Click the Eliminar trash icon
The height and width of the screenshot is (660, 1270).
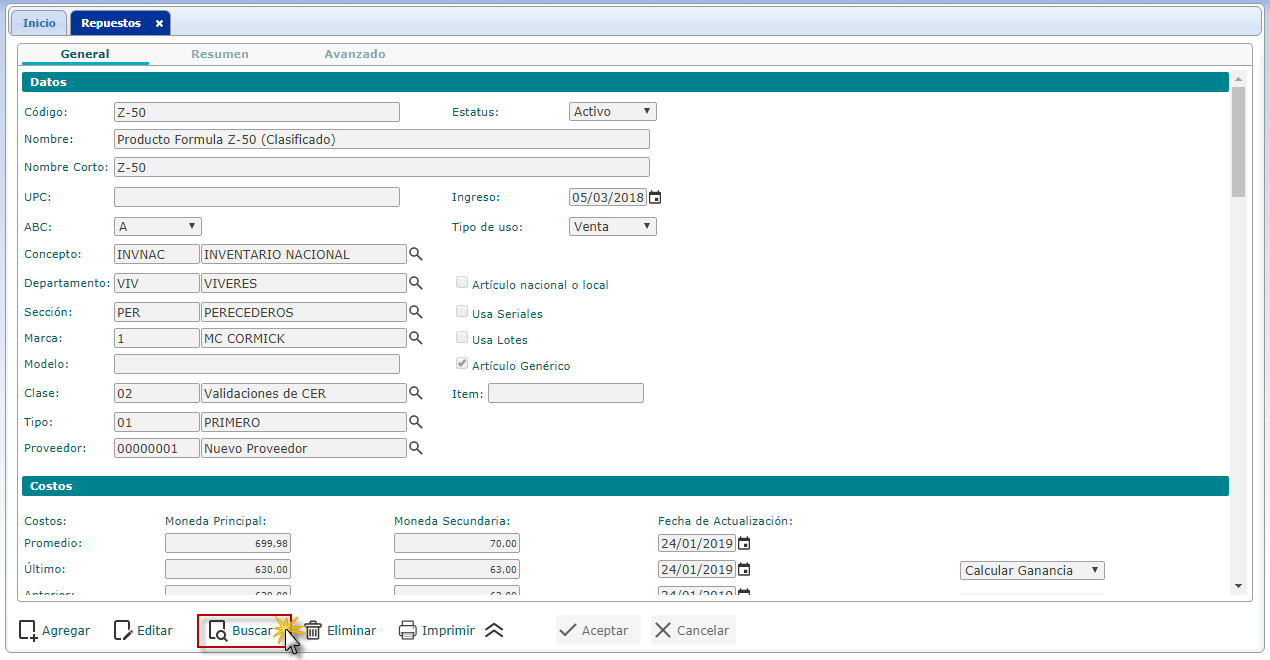(313, 631)
